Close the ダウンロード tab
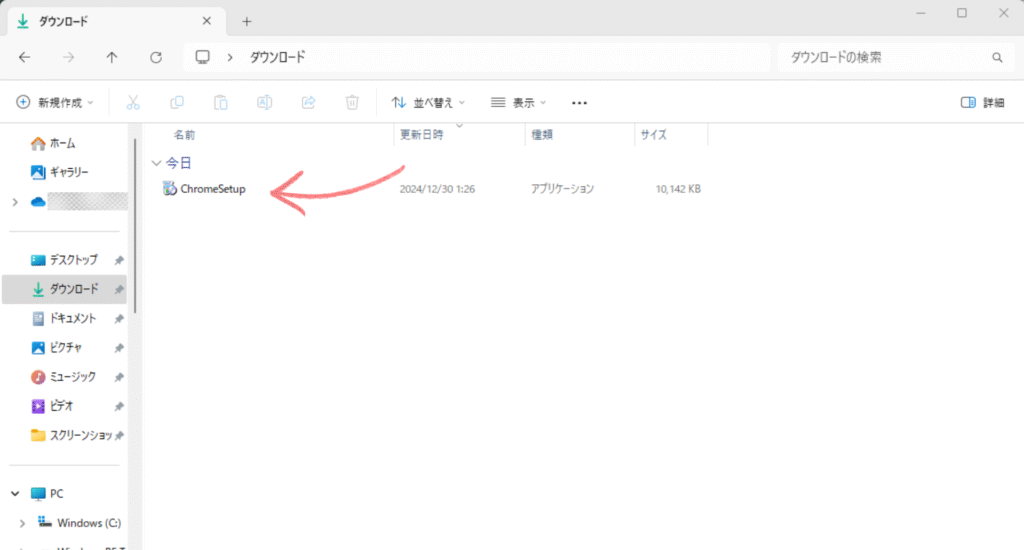 (206, 21)
